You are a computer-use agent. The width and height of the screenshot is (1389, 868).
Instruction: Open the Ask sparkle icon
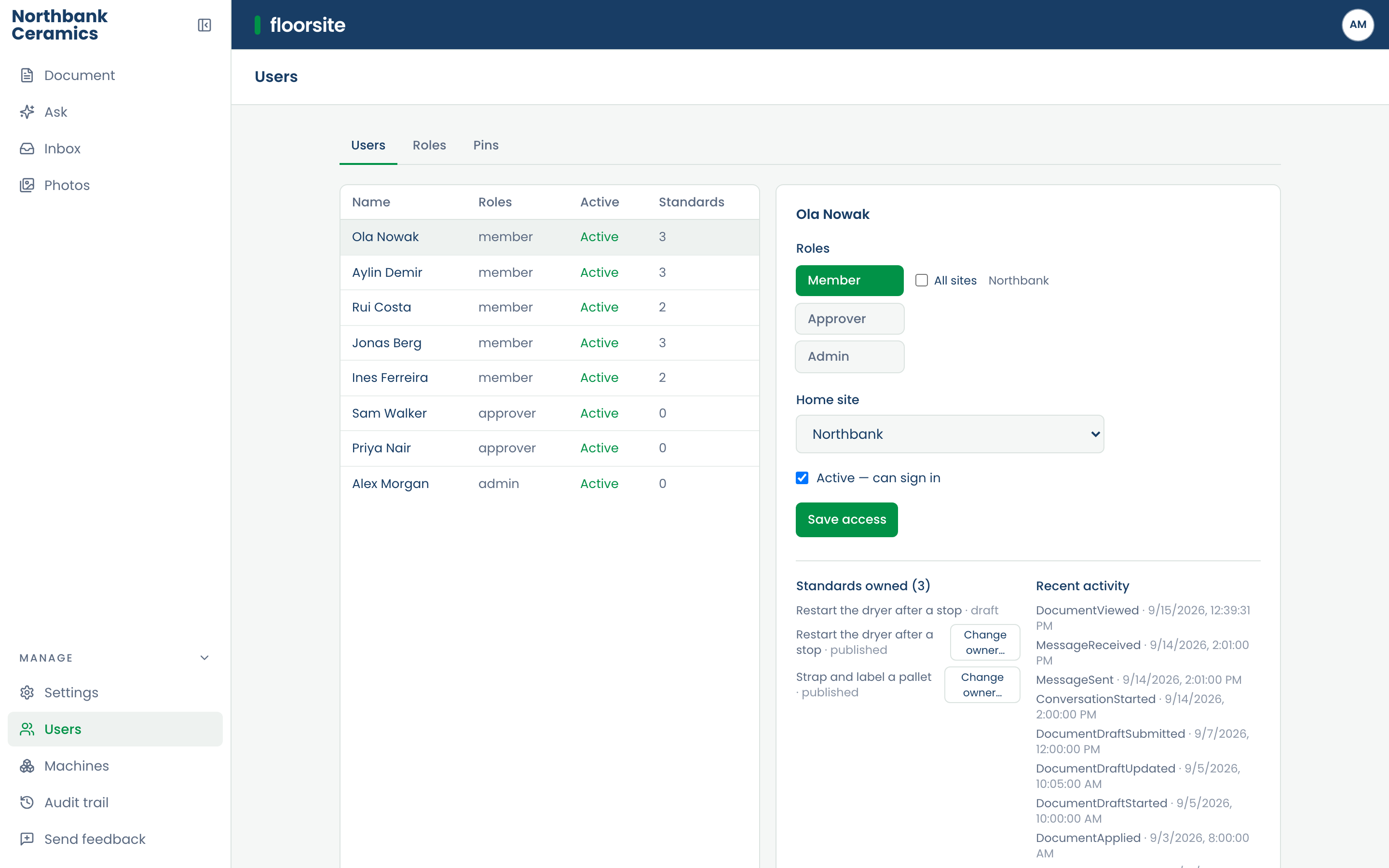pos(27,112)
